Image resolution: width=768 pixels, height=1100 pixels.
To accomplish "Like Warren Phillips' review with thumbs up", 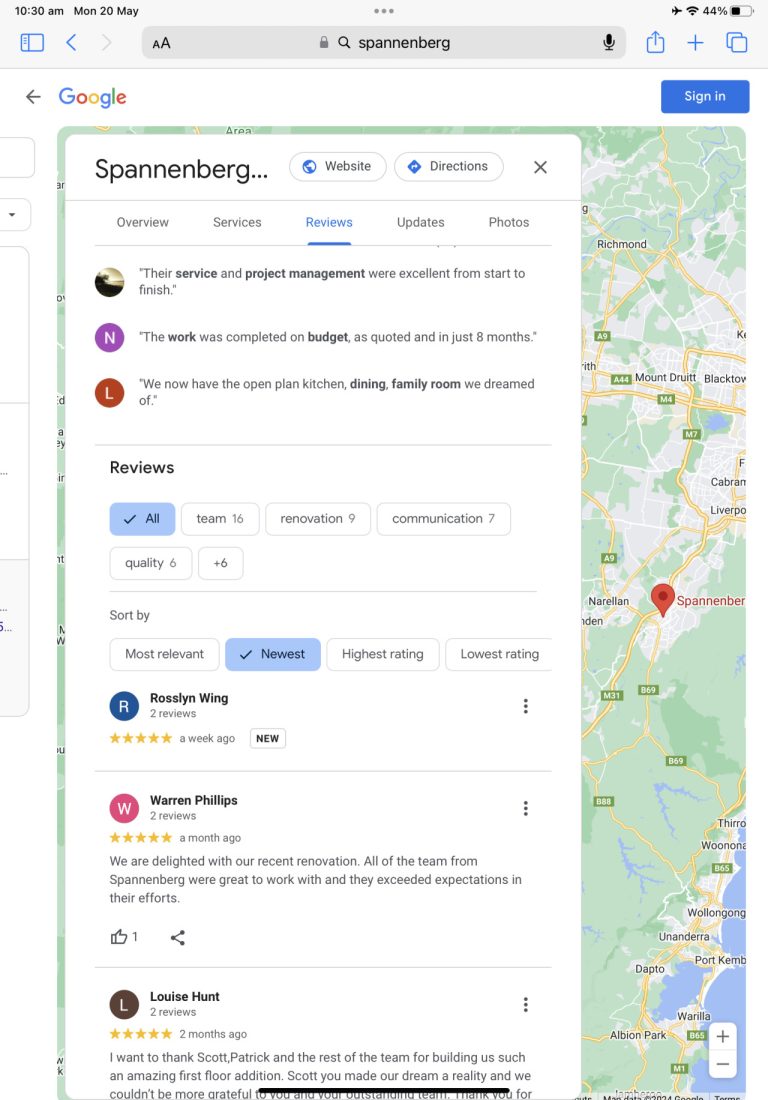I will [120, 937].
